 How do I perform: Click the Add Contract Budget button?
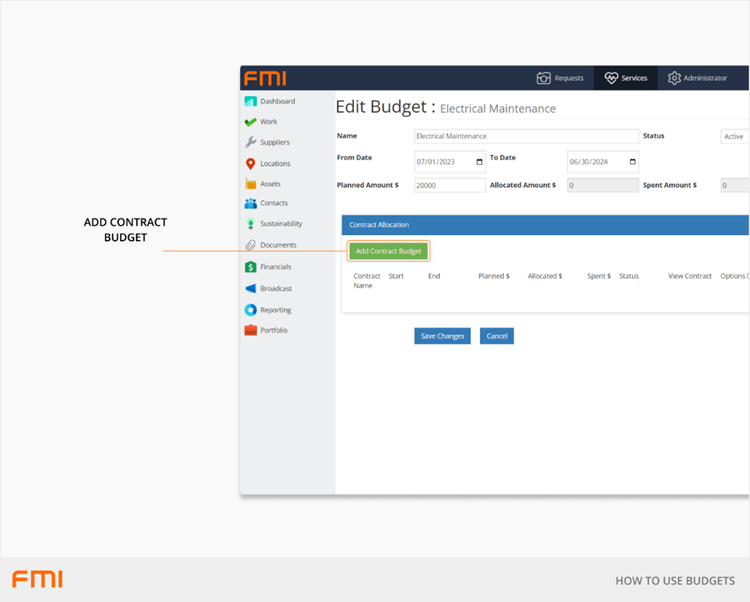[388, 251]
